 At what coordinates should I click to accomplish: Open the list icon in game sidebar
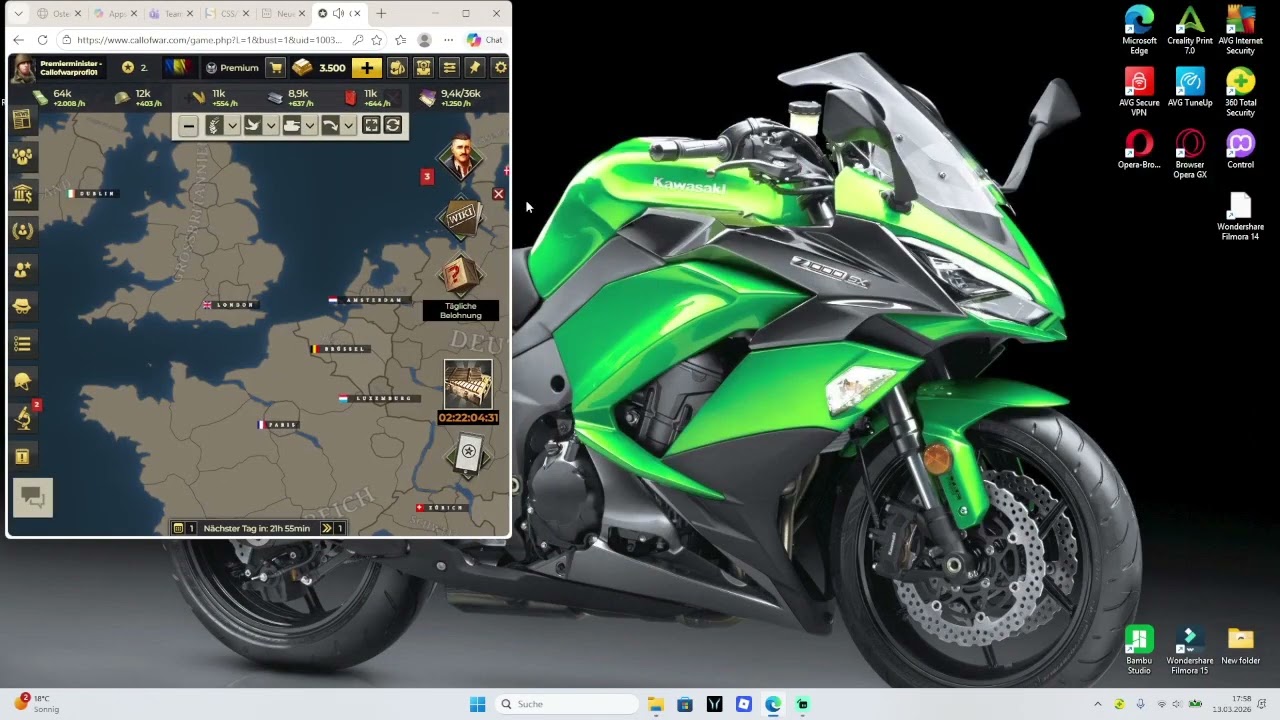(22, 344)
